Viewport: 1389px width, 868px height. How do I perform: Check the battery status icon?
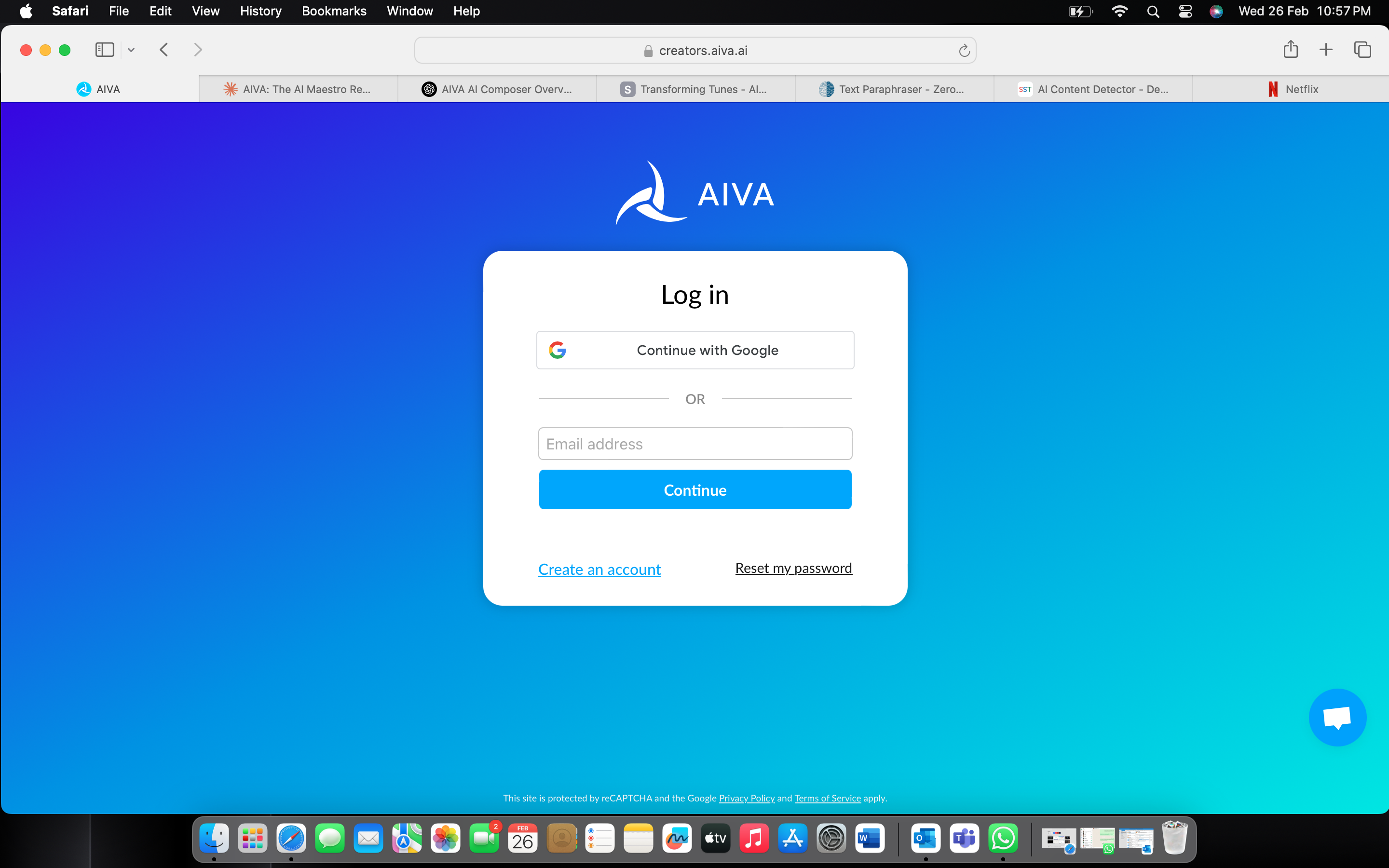(1080, 11)
